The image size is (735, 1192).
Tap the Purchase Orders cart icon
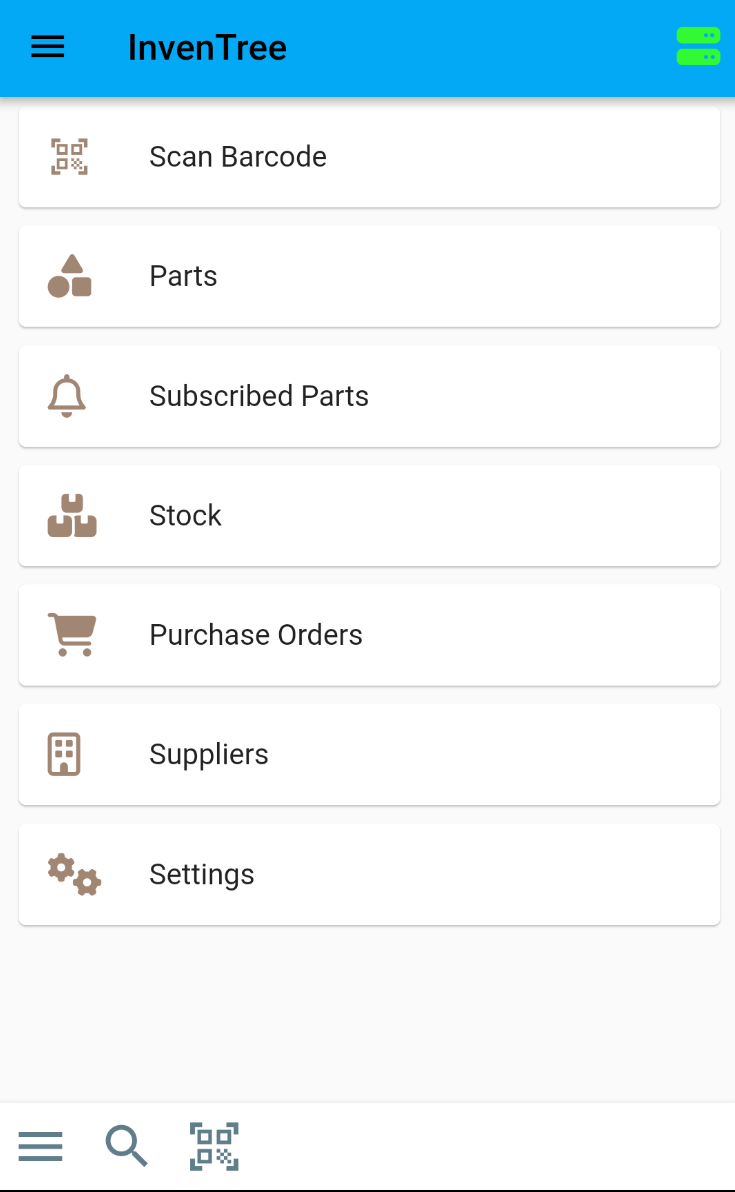(x=72, y=635)
